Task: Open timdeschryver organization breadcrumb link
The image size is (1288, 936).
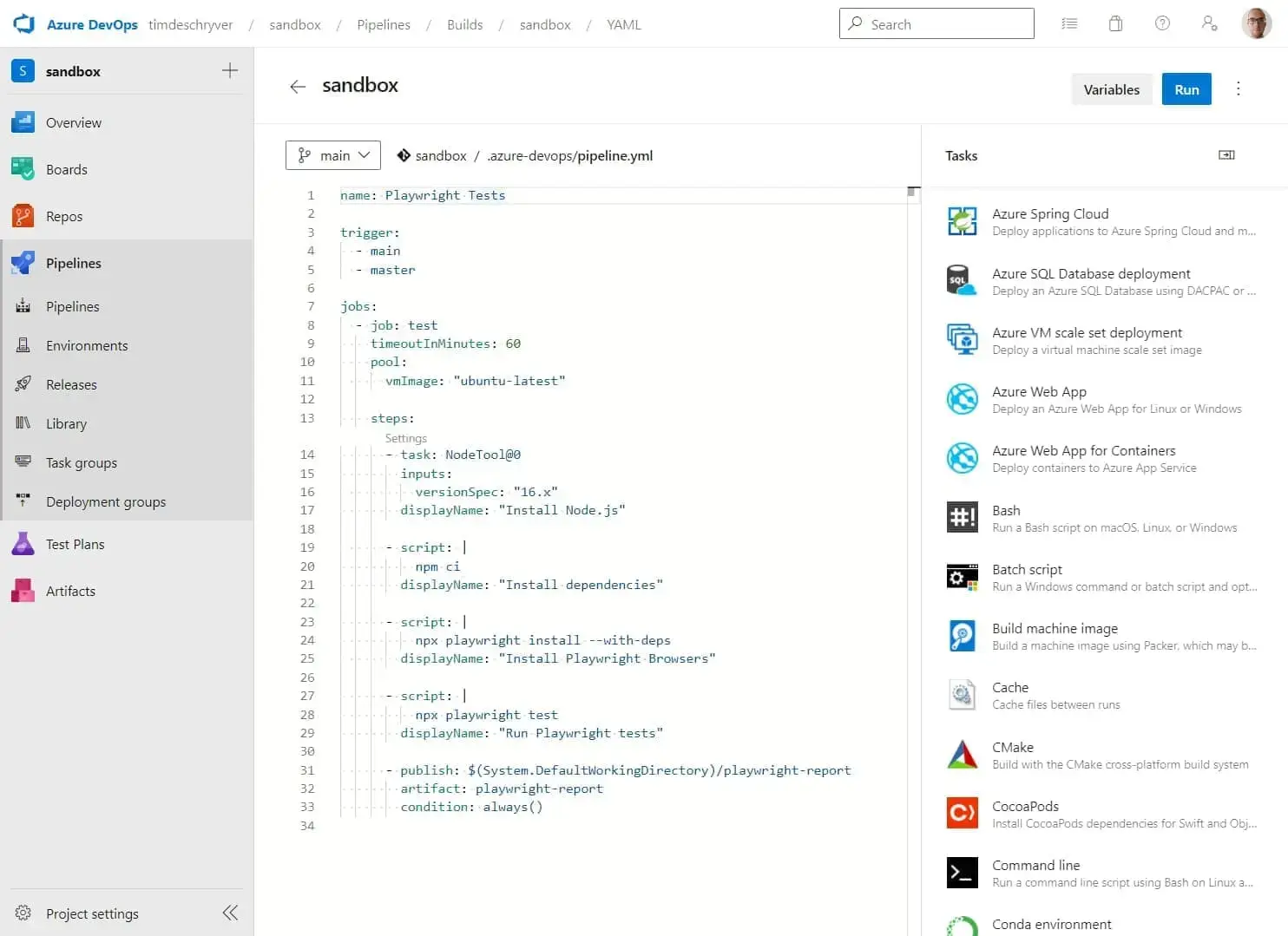Action: pyautogui.click(x=190, y=24)
